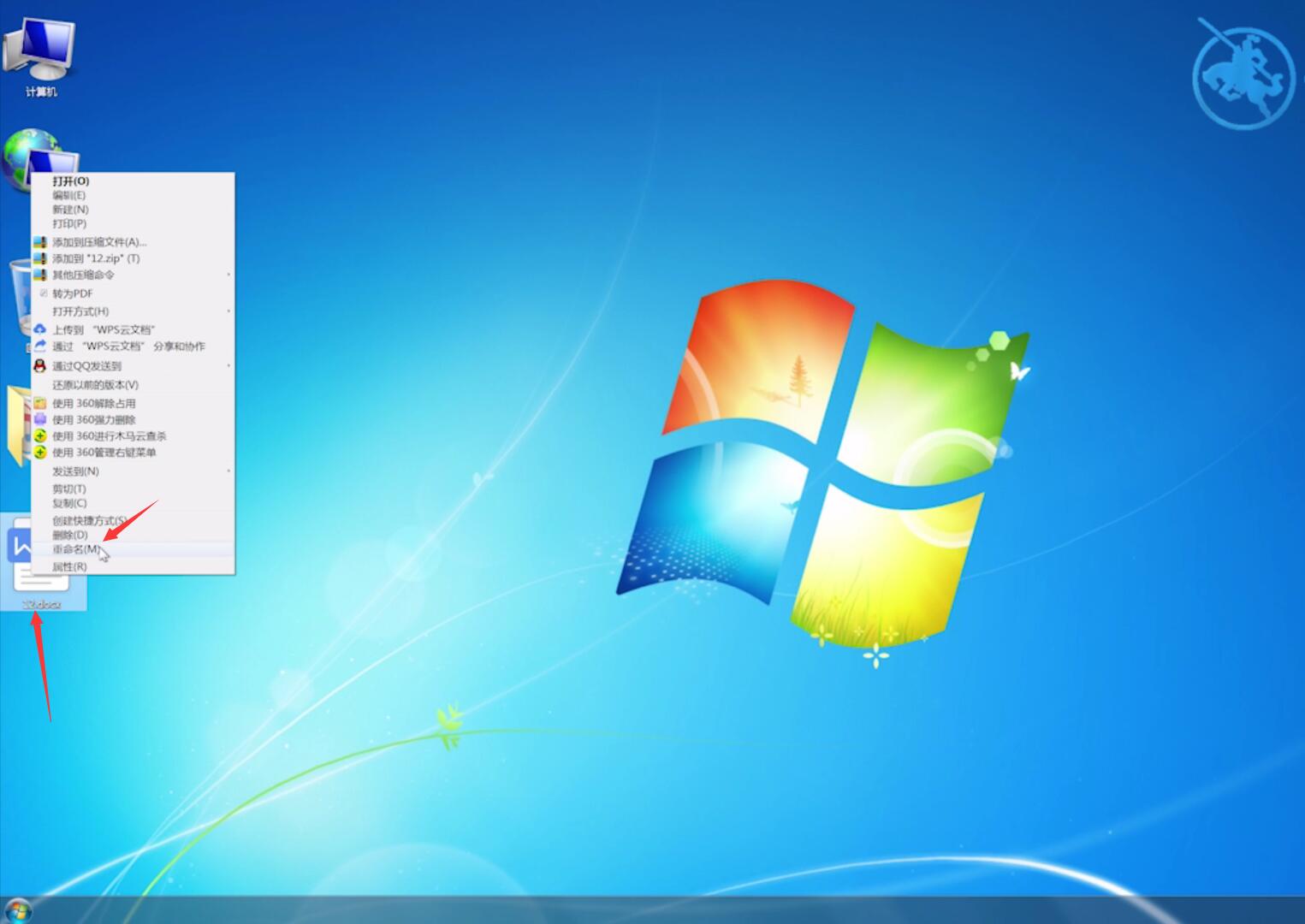Select the Recycle Bin desktop icon
The image size is (1305, 924).
tap(19, 299)
